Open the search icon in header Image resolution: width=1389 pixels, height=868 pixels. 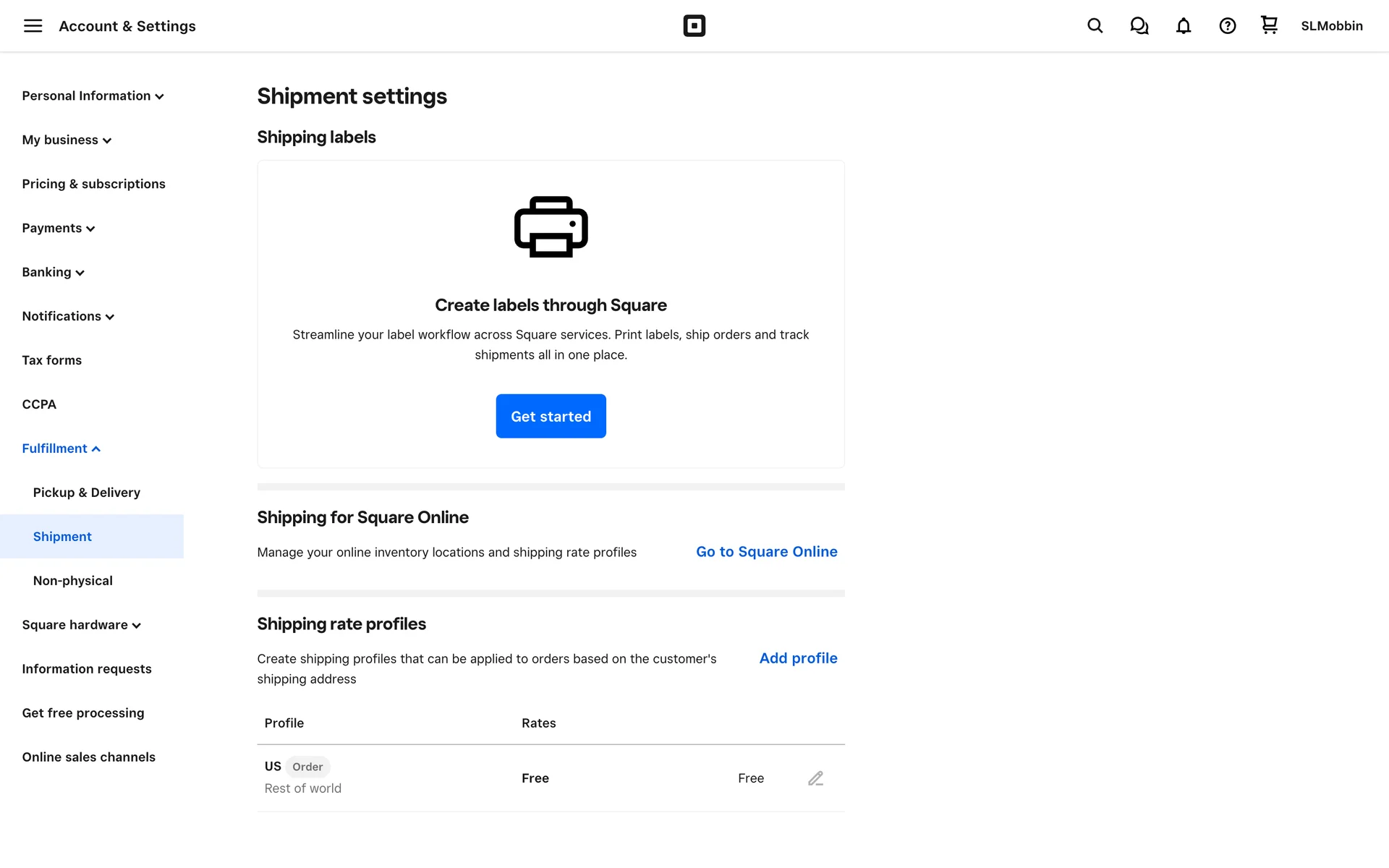point(1095,26)
